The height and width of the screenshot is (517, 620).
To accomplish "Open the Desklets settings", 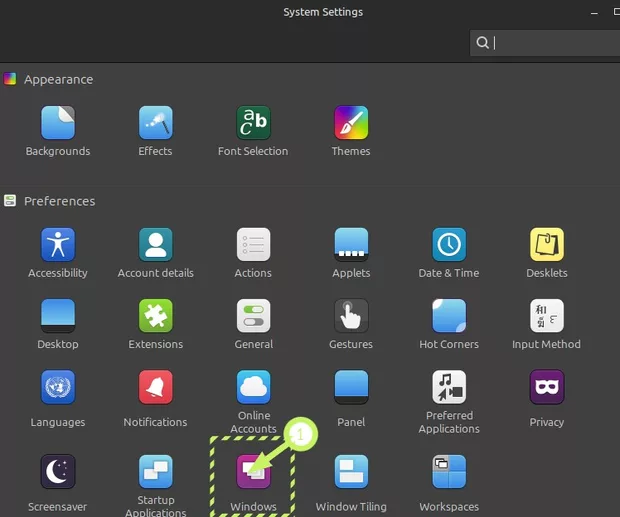I will 546,246.
